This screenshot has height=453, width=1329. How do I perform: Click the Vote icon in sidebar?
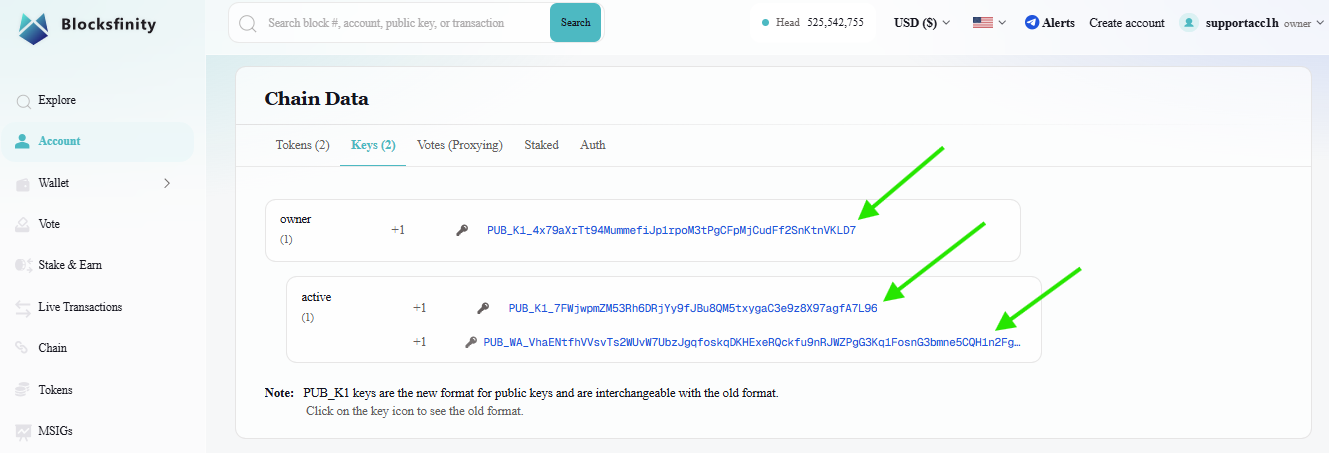[22, 225]
